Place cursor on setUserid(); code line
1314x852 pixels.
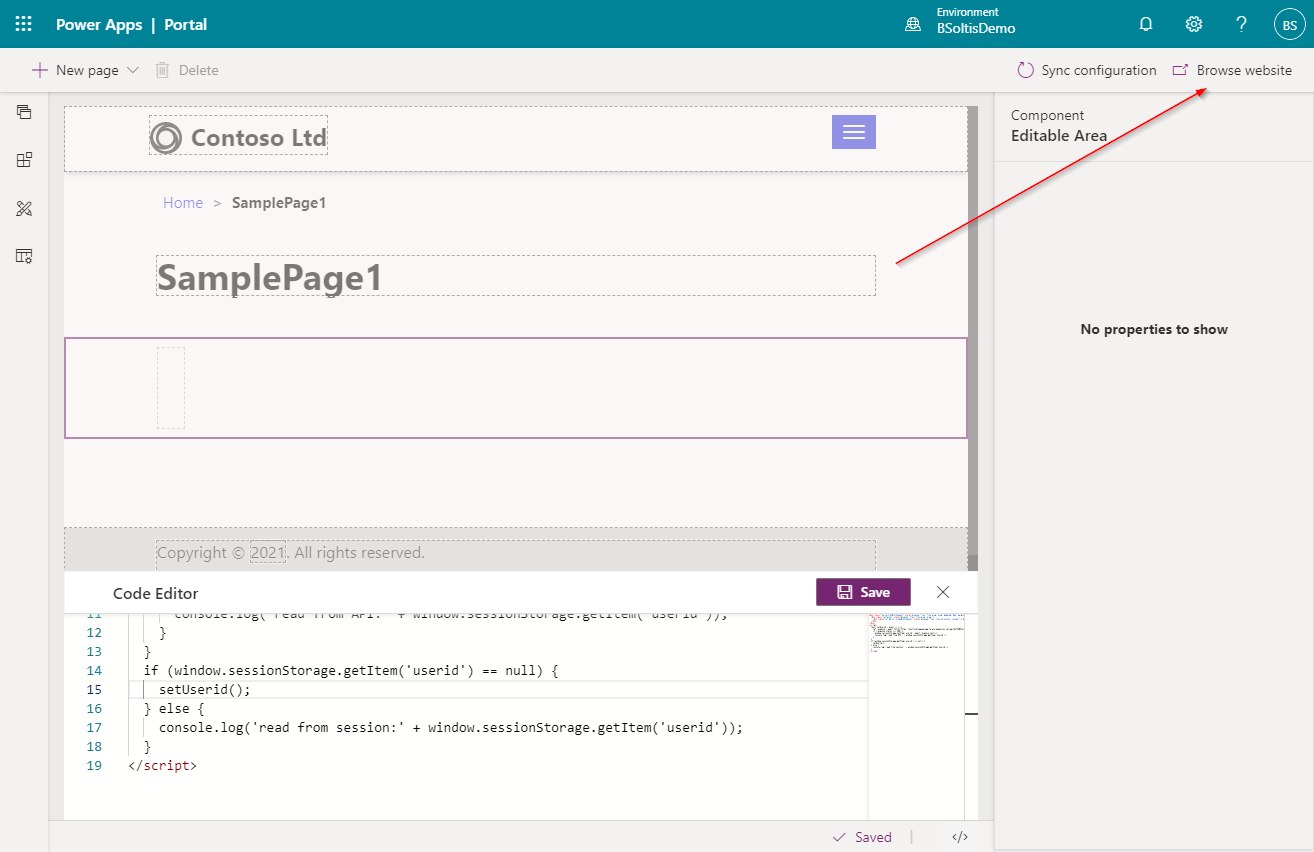205,690
